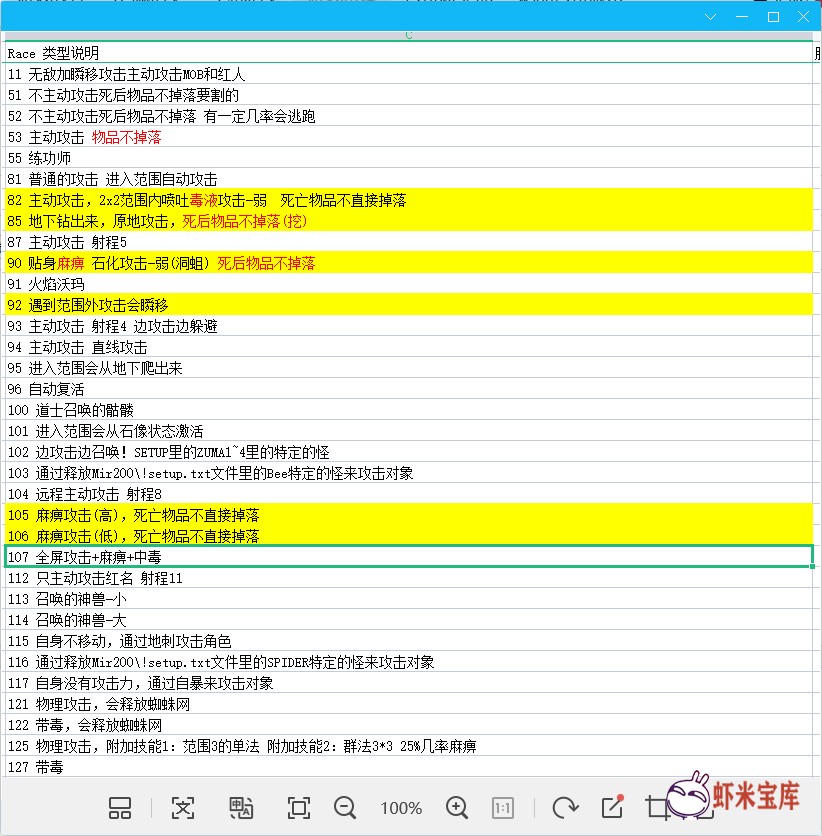Select active cell '107 全屏攻击+麻痹+中毒'
This screenshot has height=836, width=822.
coord(408,557)
